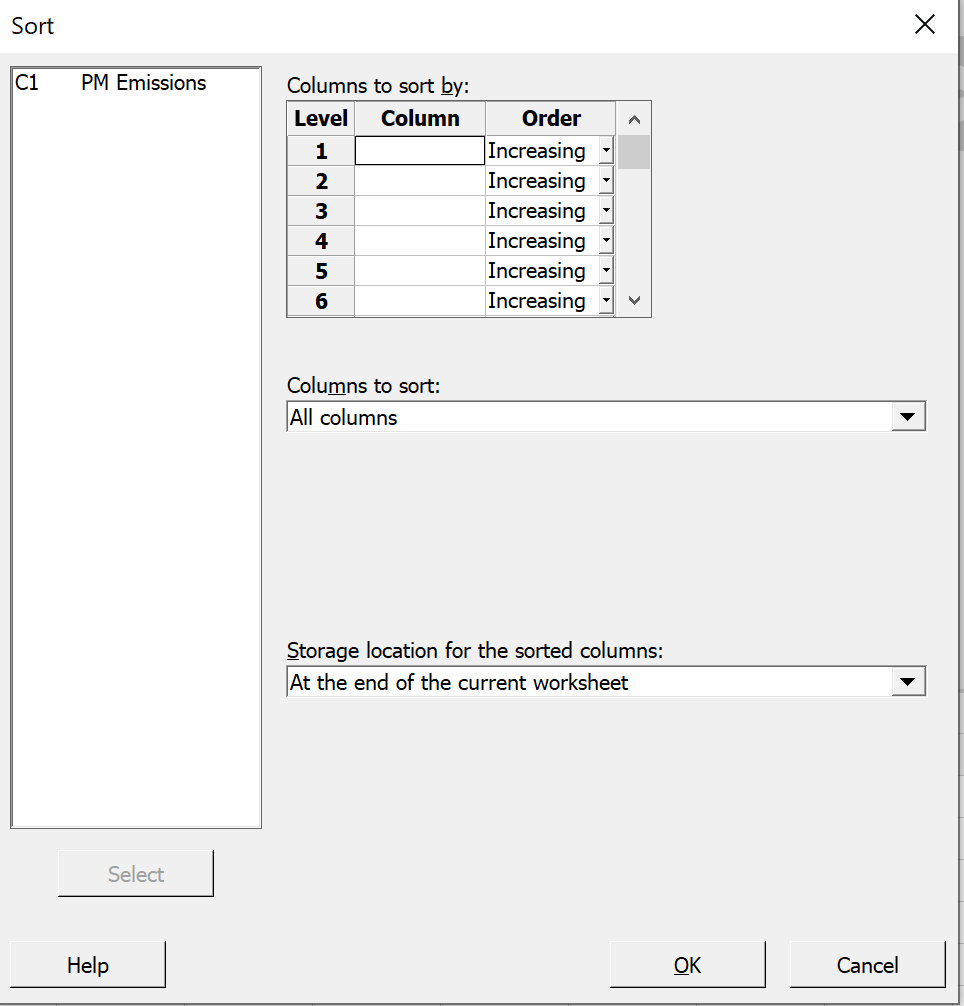Click the Level 6 row number
Image resolution: width=964 pixels, height=1006 pixels.
tap(321, 301)
